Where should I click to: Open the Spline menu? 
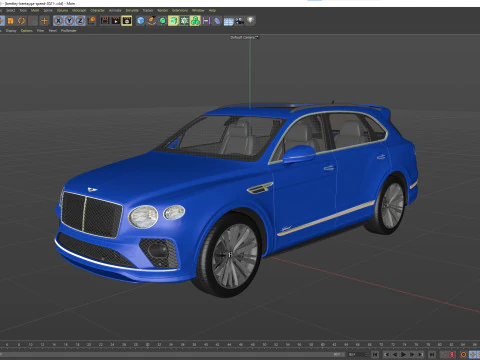tap(48, 10)
